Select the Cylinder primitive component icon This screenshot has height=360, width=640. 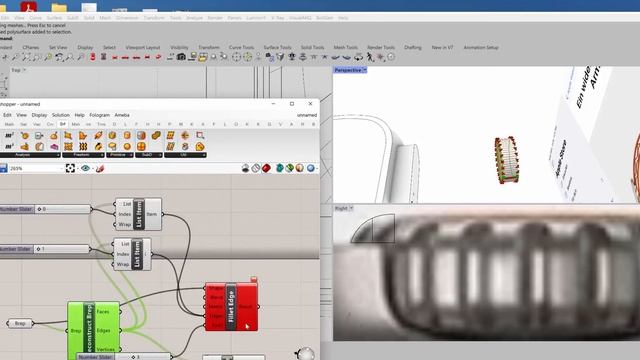point(127,136)
